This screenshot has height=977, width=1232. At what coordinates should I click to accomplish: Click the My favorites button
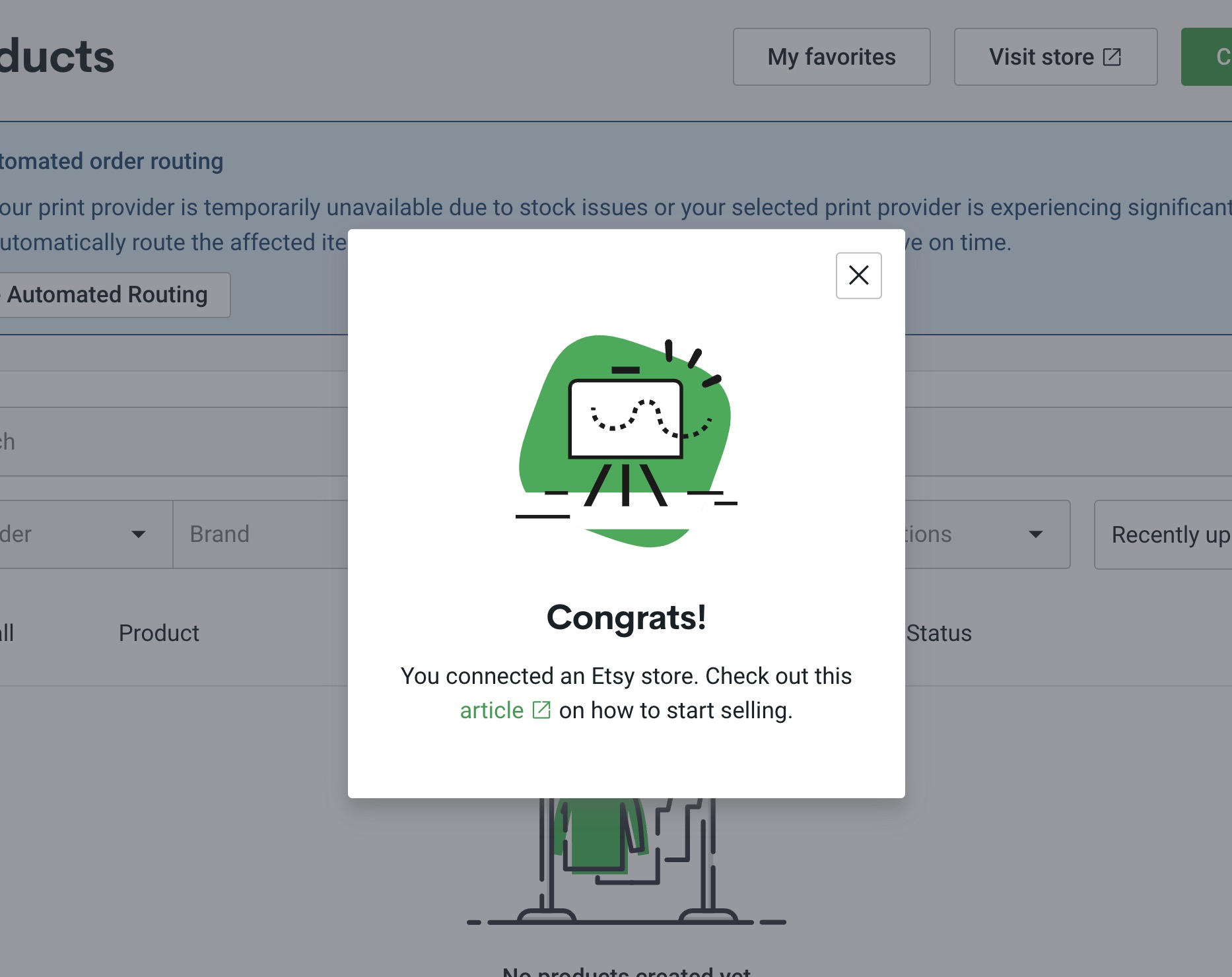tap(831, 57)
